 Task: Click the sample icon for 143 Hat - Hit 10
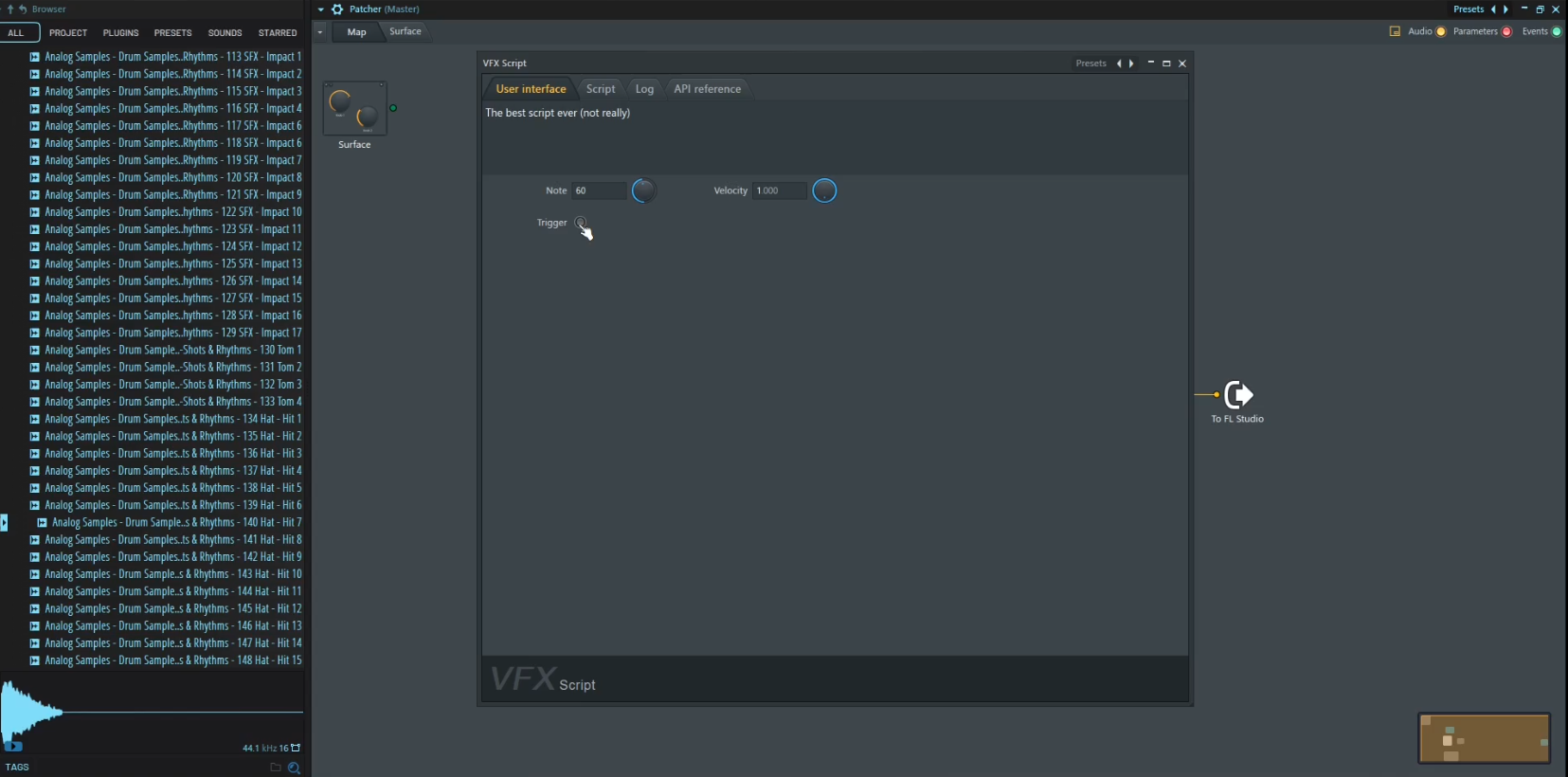point(35,574)
